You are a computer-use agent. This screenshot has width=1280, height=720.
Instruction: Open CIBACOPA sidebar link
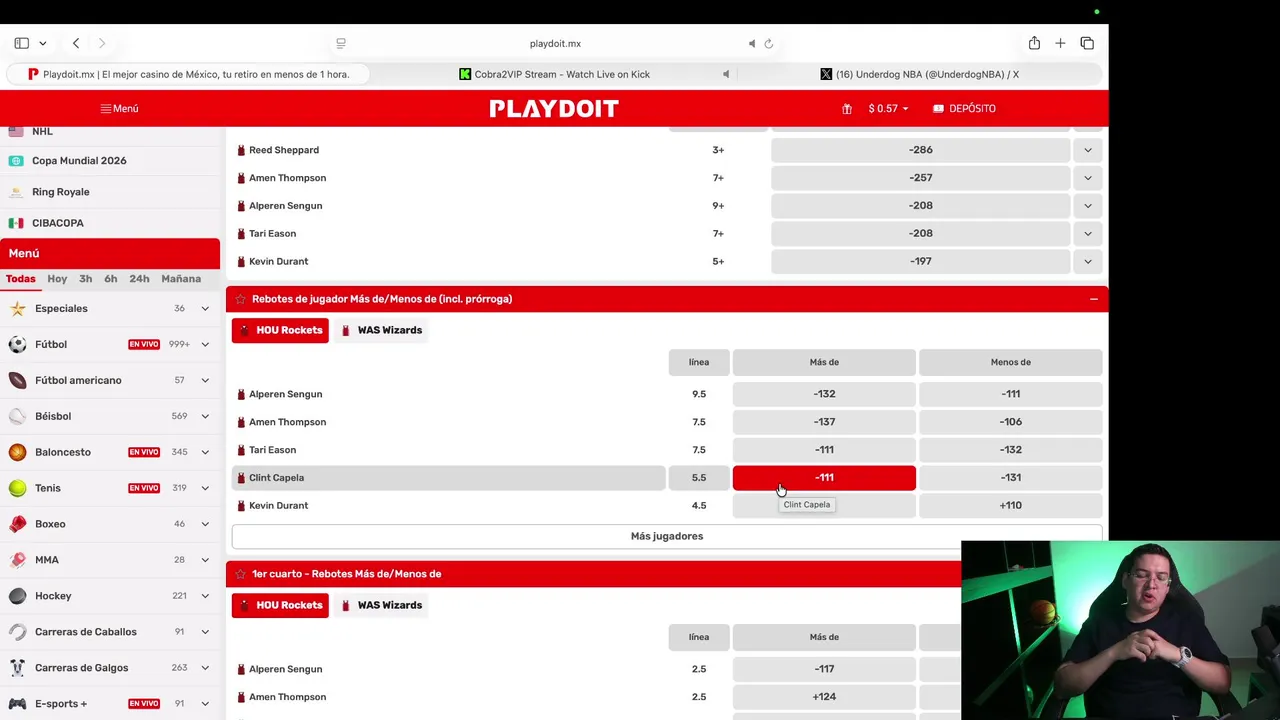(57, 223)
